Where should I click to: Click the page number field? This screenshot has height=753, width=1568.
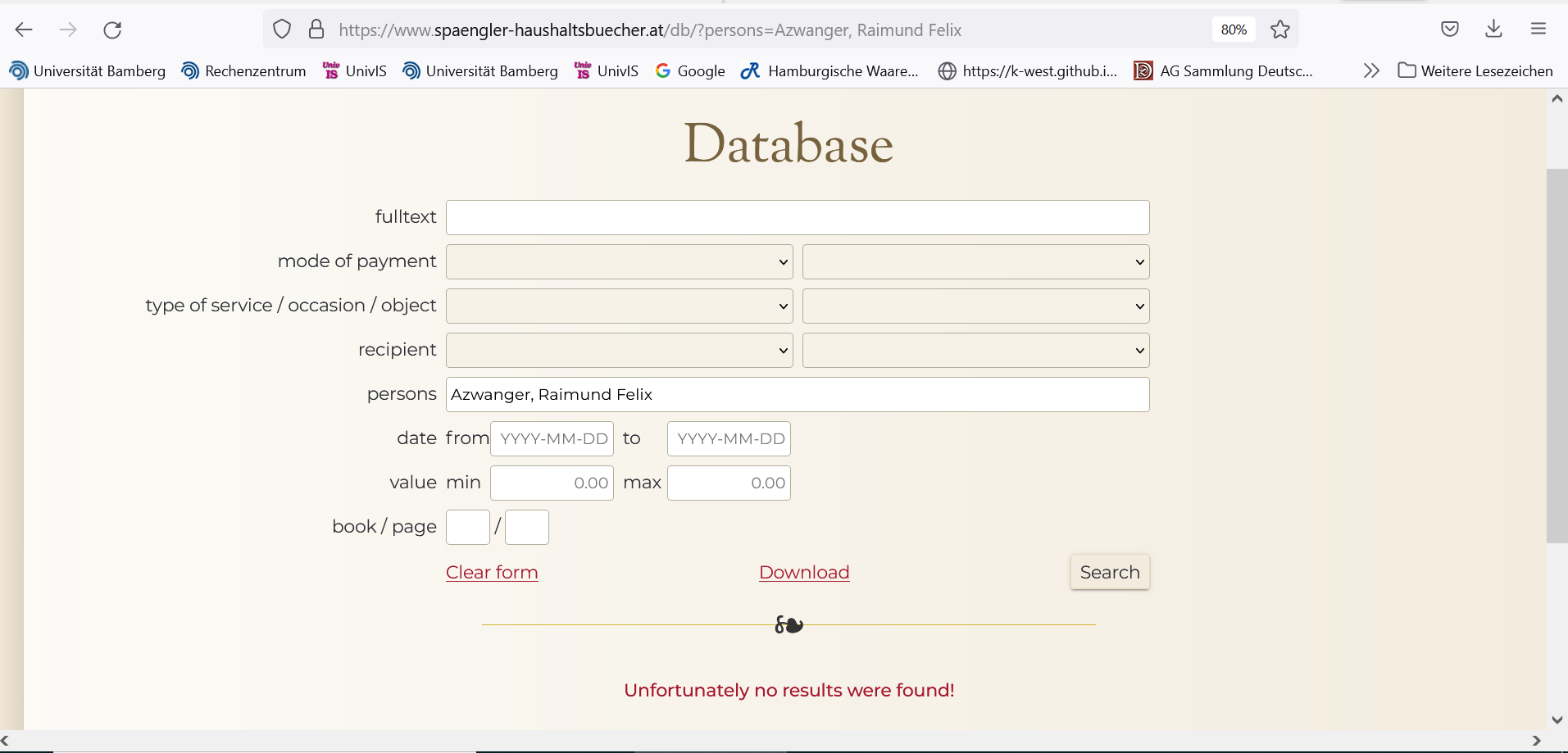pyautogui.click(x=527, y=528)
